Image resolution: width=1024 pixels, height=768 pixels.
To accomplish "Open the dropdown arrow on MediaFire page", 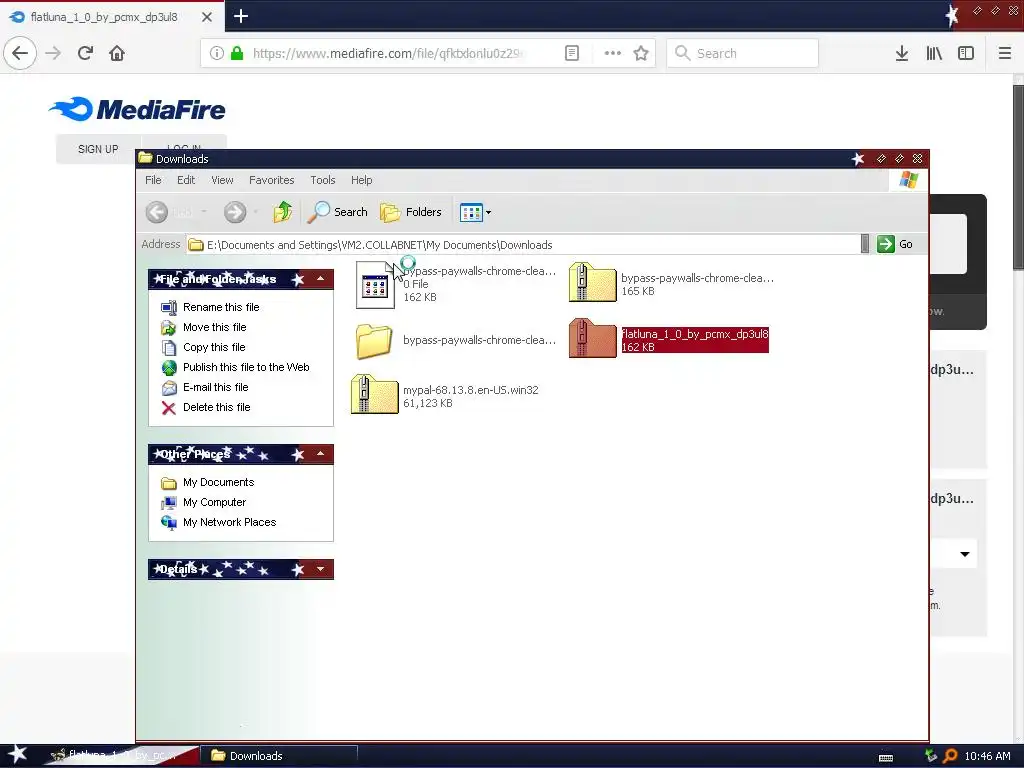I will pyautogui.click(x=965, y=554).
